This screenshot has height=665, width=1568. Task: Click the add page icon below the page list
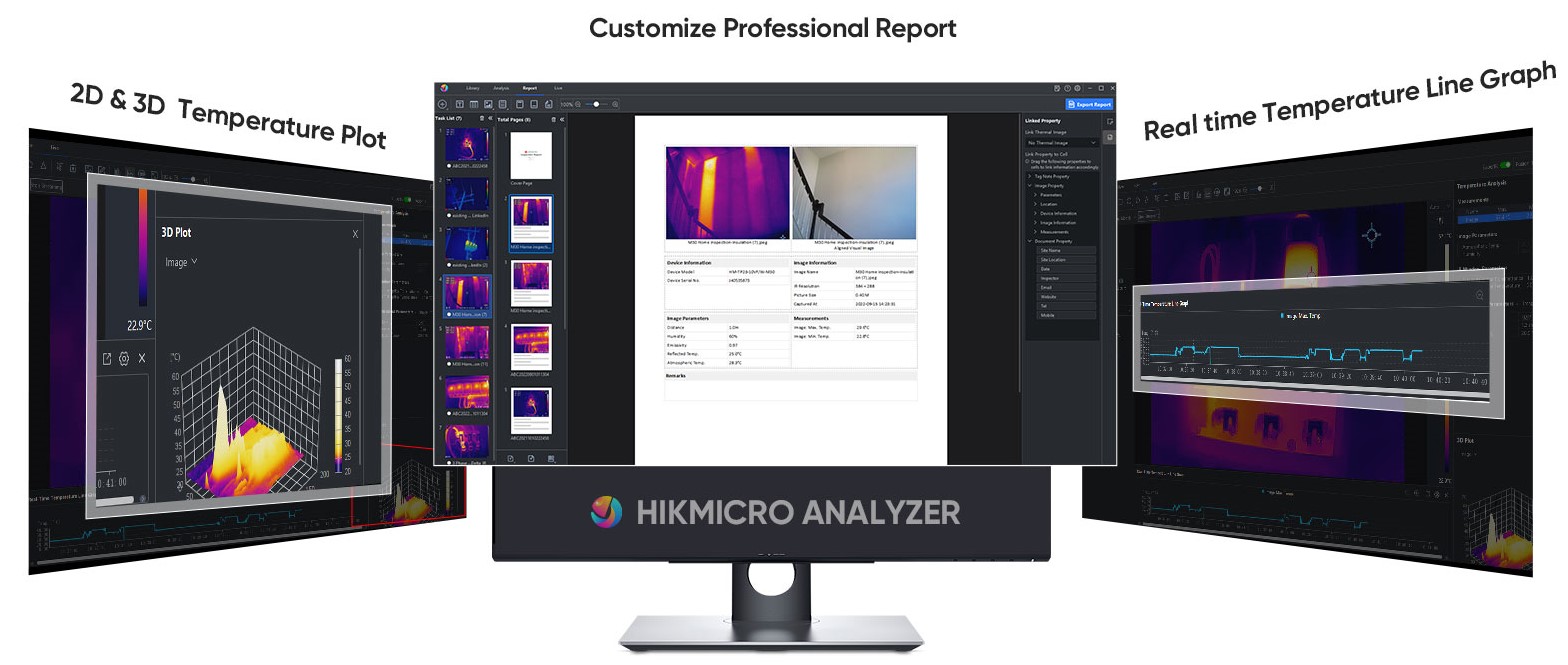510,458
